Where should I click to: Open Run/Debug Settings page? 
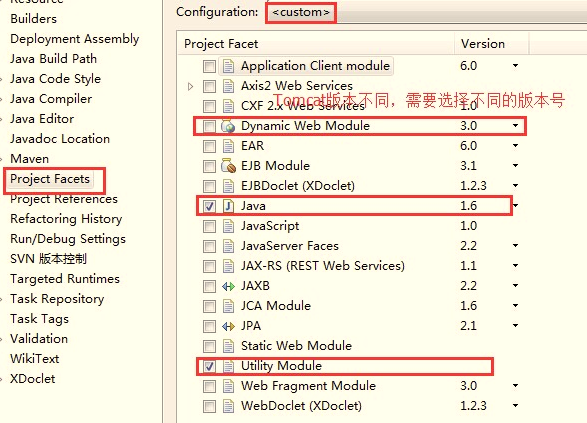click(x=68, y=239)
